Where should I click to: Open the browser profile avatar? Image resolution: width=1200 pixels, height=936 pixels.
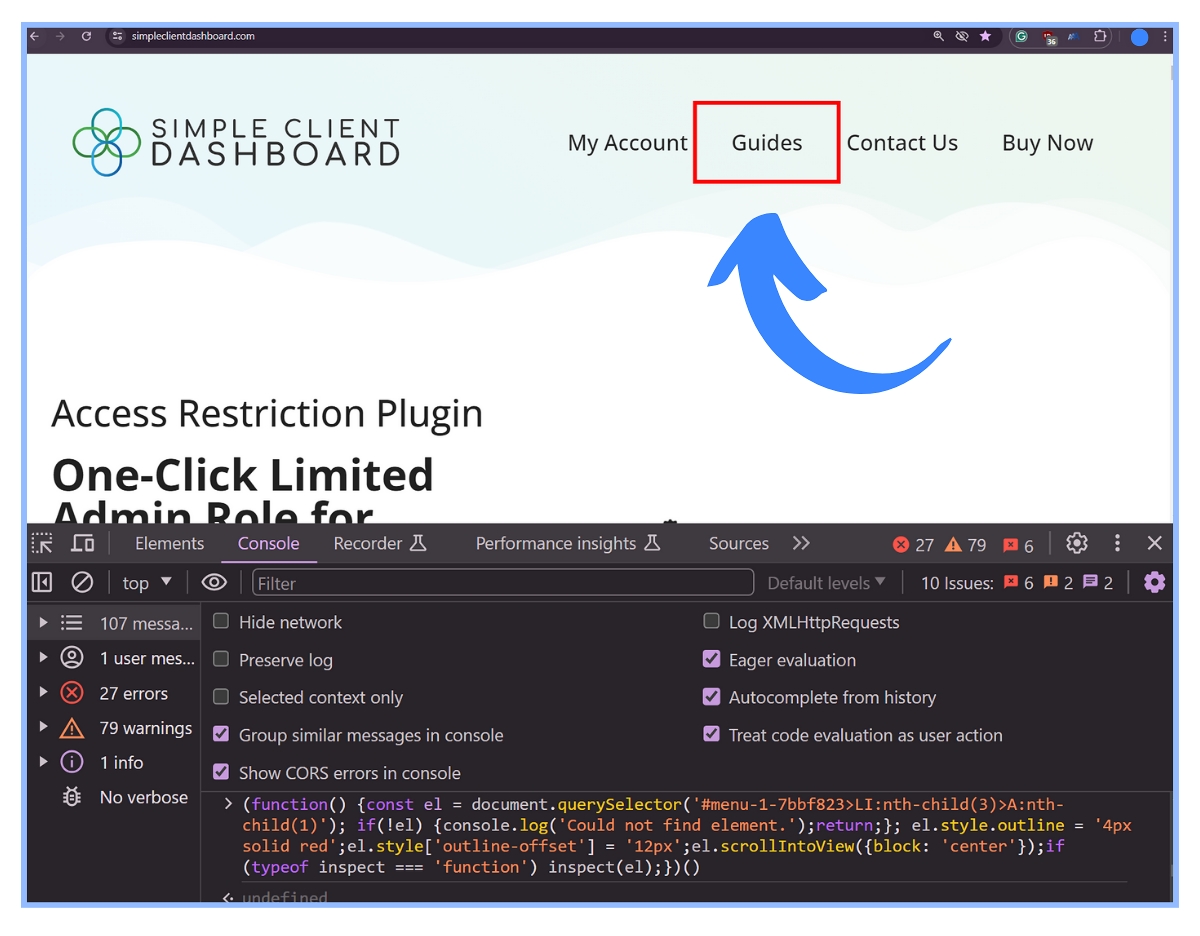[1139, 37]
